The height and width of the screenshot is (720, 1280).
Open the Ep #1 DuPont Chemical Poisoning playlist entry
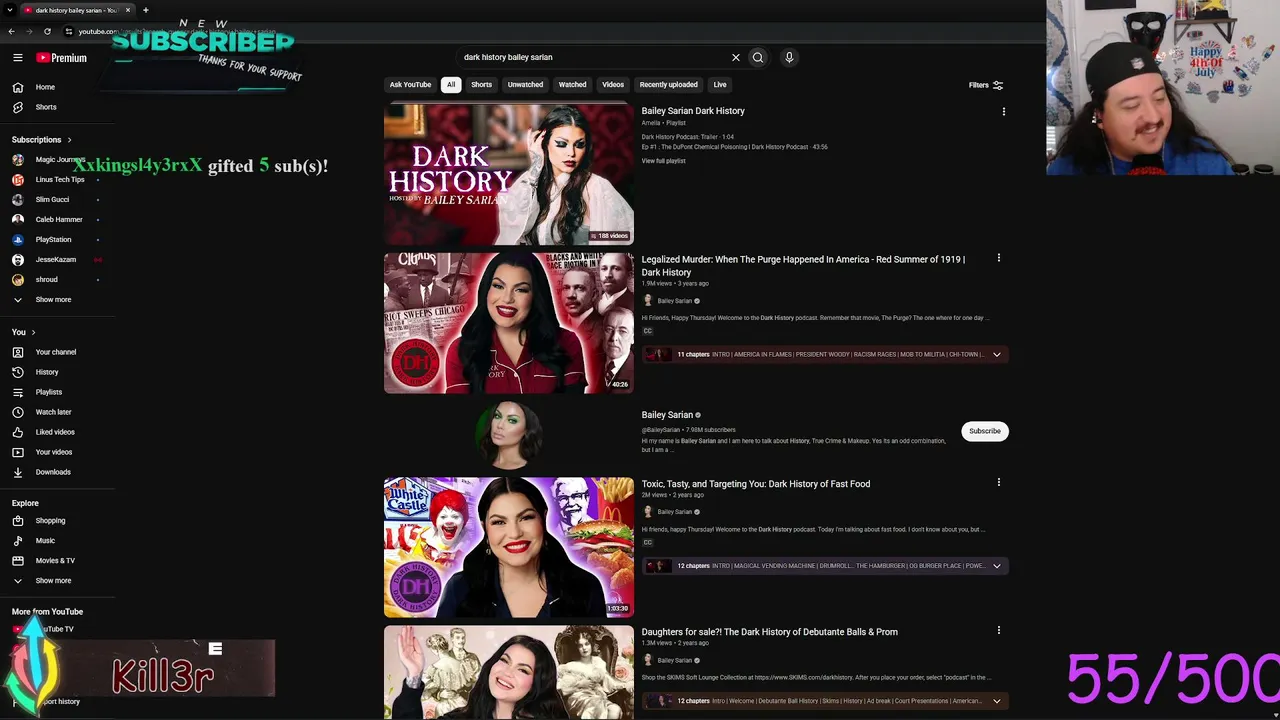point(734,147)
